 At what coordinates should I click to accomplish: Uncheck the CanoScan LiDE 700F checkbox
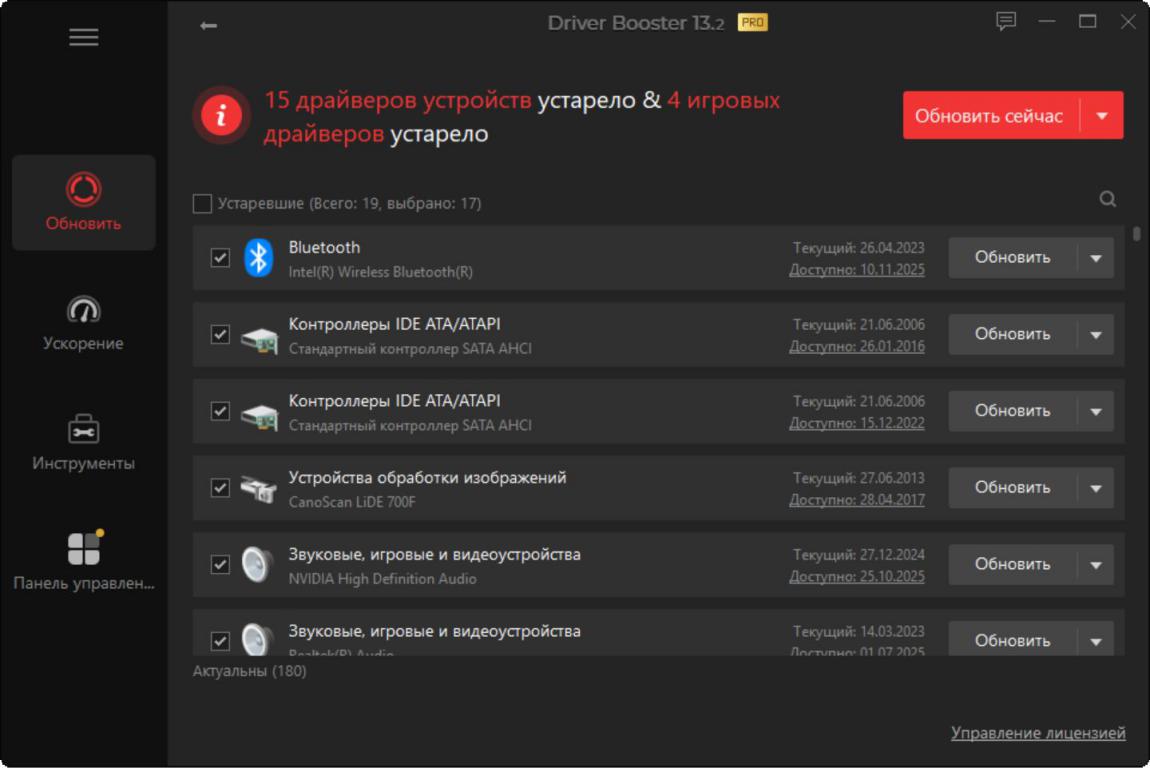[220, 488]
